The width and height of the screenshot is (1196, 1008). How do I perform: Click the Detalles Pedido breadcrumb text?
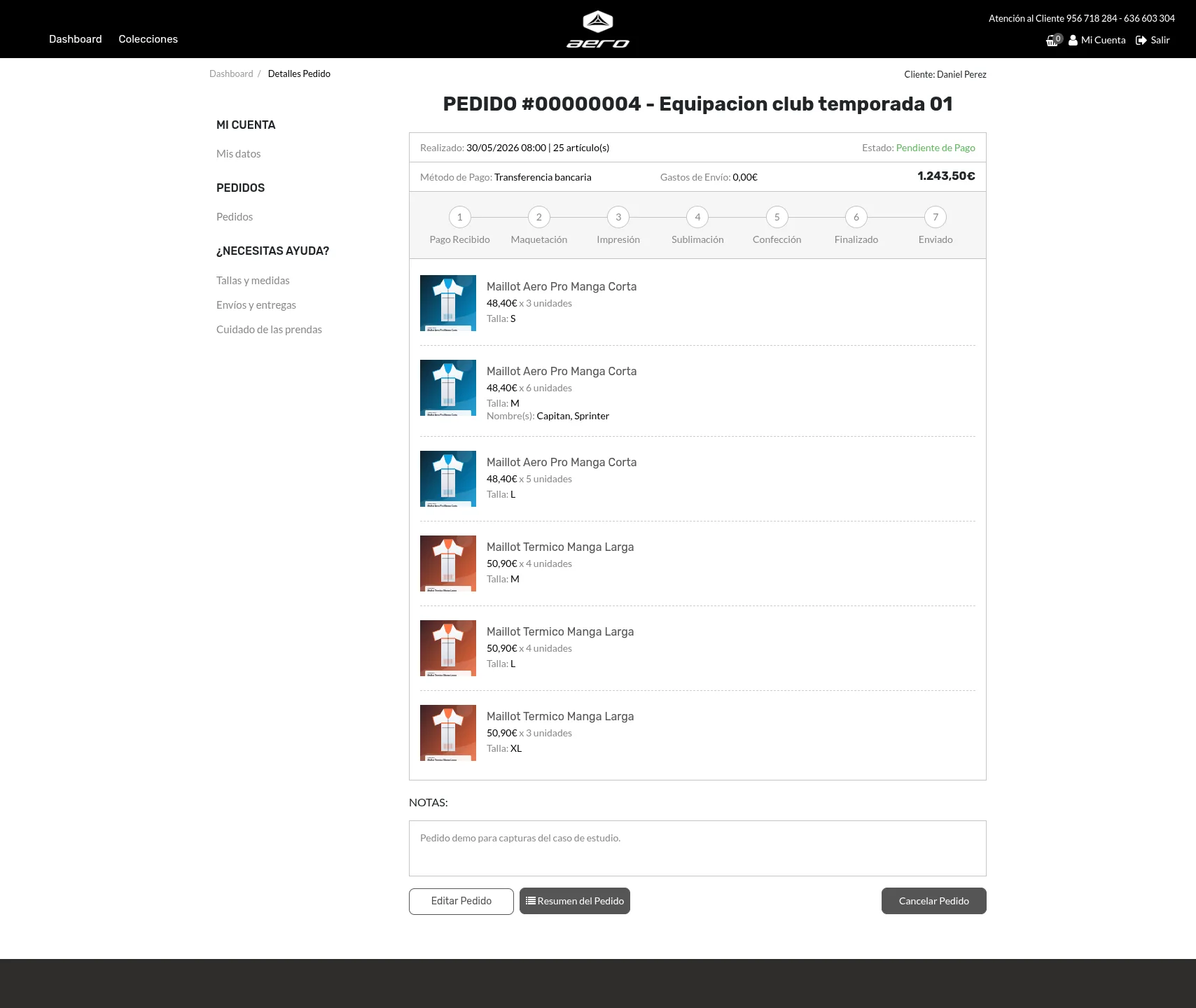299,73
